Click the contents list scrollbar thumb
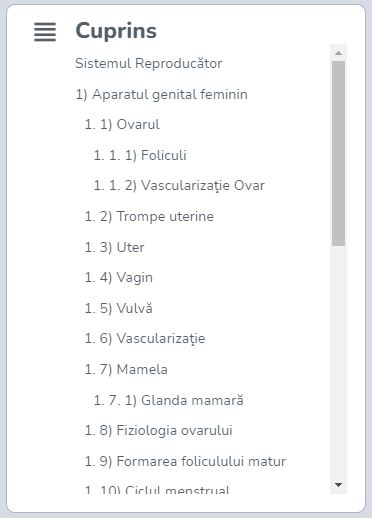 click(338, 154)
